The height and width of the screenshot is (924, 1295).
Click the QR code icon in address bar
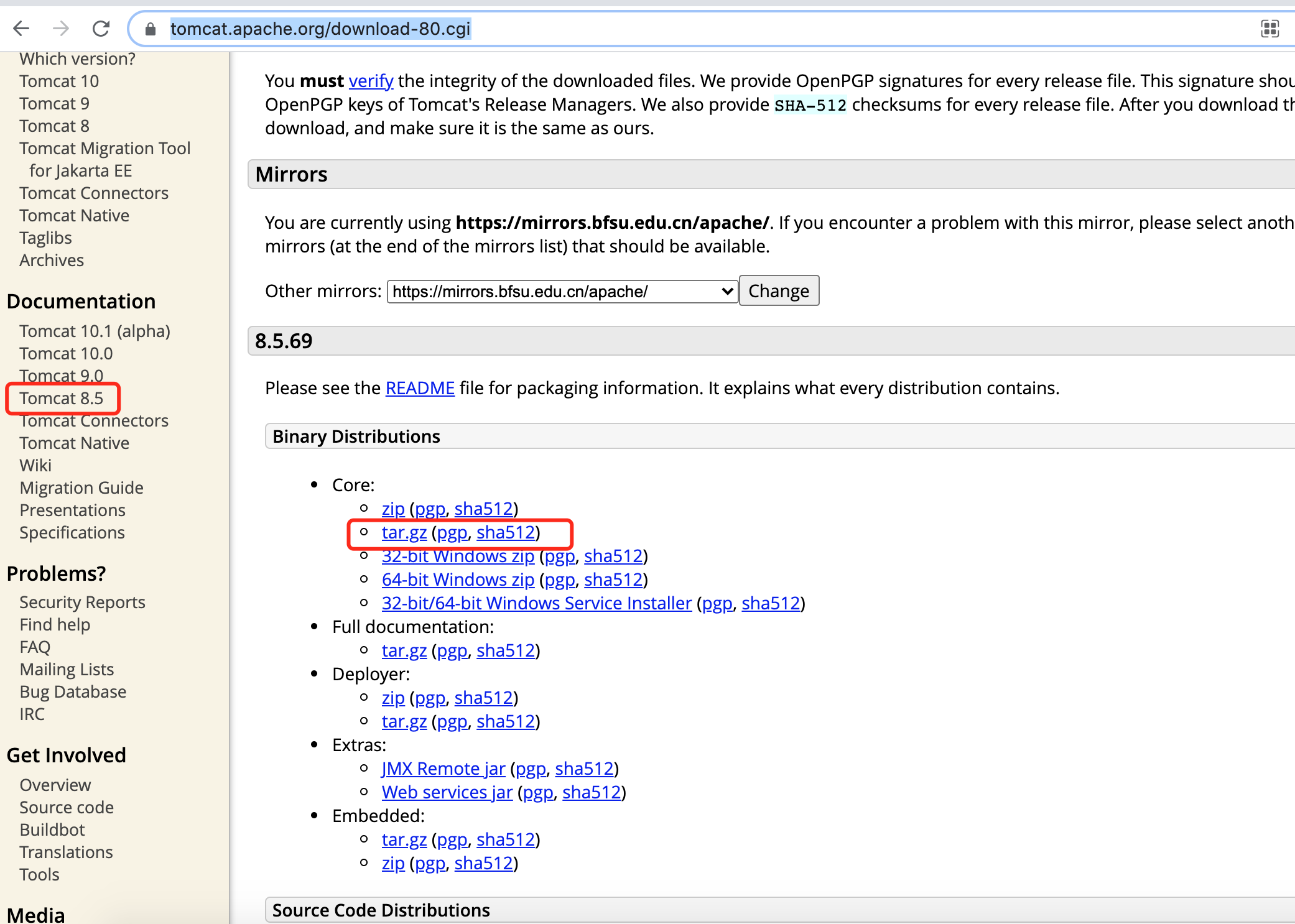pyautogui.click(x=1269, y=29)
